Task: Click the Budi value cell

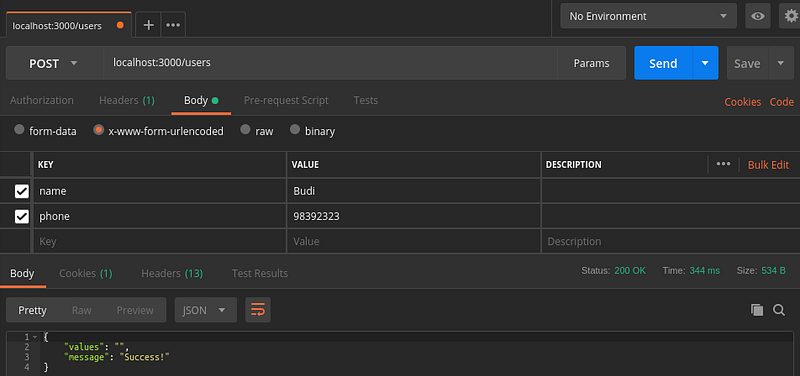Action: point(414,191)
